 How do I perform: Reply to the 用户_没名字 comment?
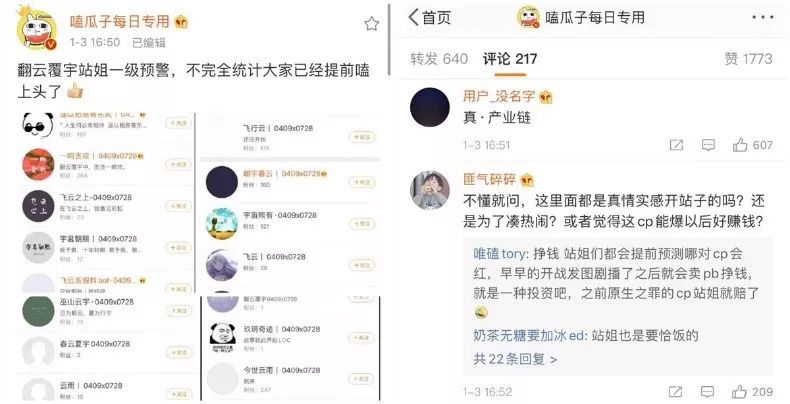708,145
